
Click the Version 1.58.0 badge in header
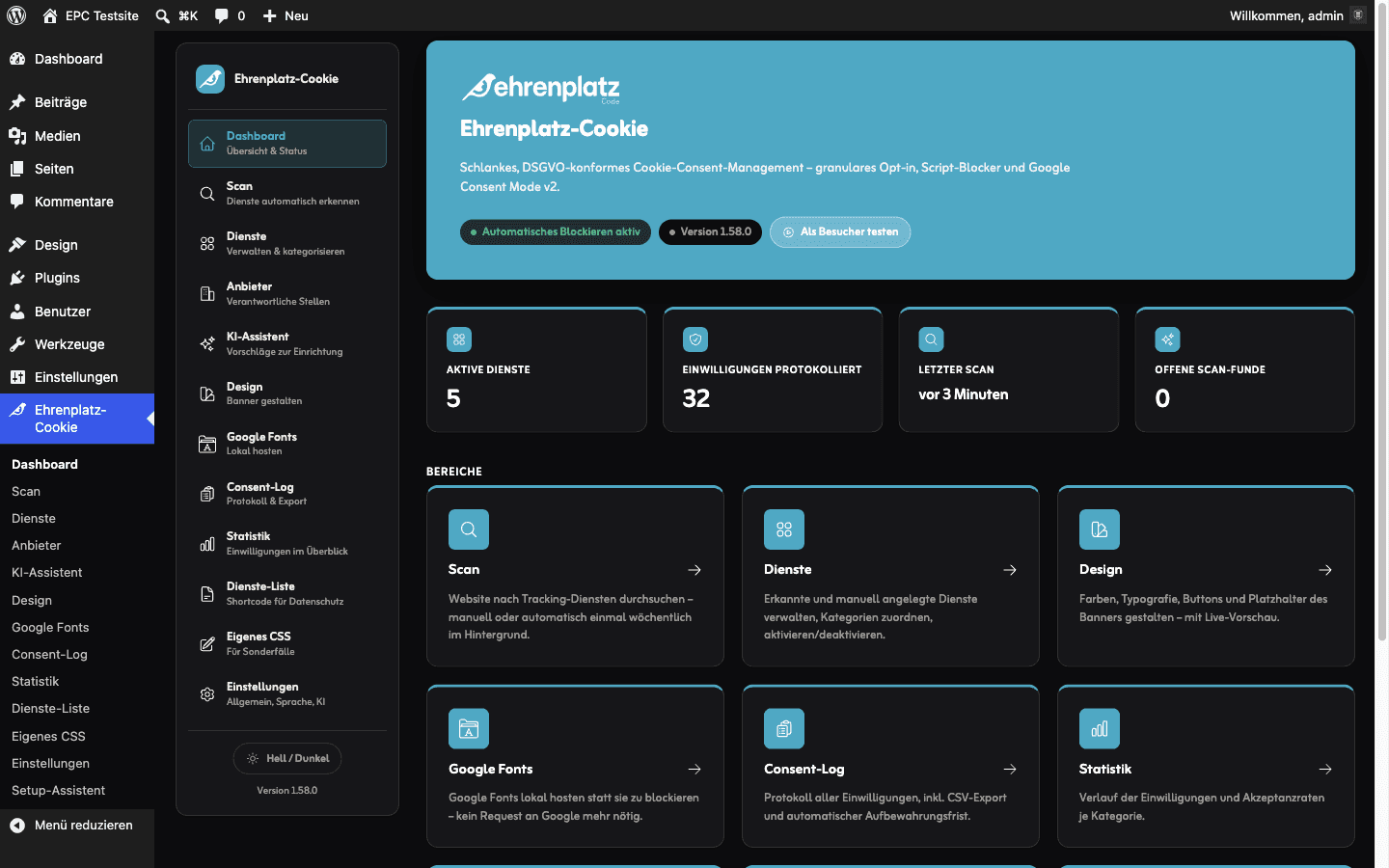click(711, 231)
